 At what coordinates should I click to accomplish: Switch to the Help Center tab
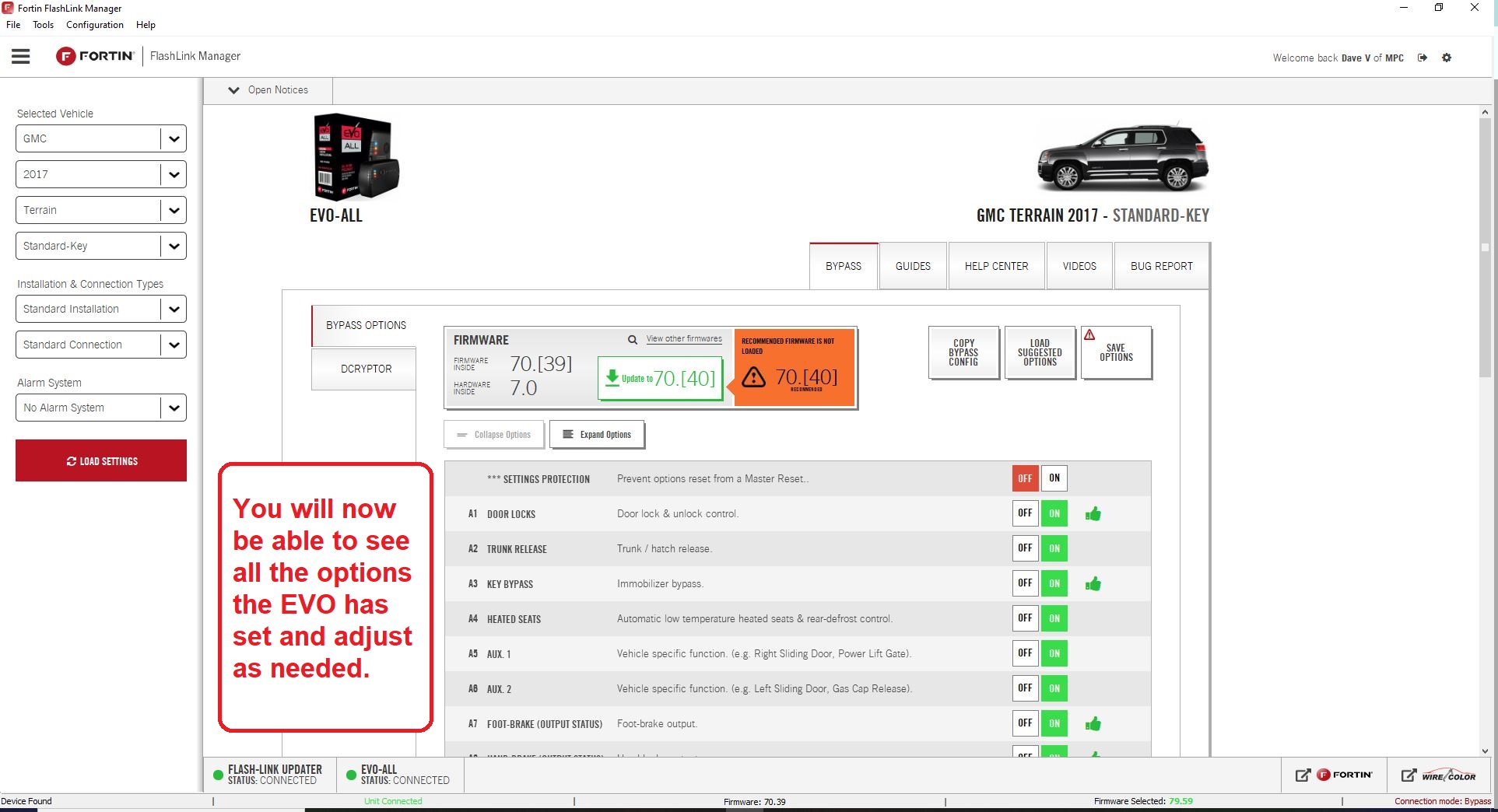(996, 266)
